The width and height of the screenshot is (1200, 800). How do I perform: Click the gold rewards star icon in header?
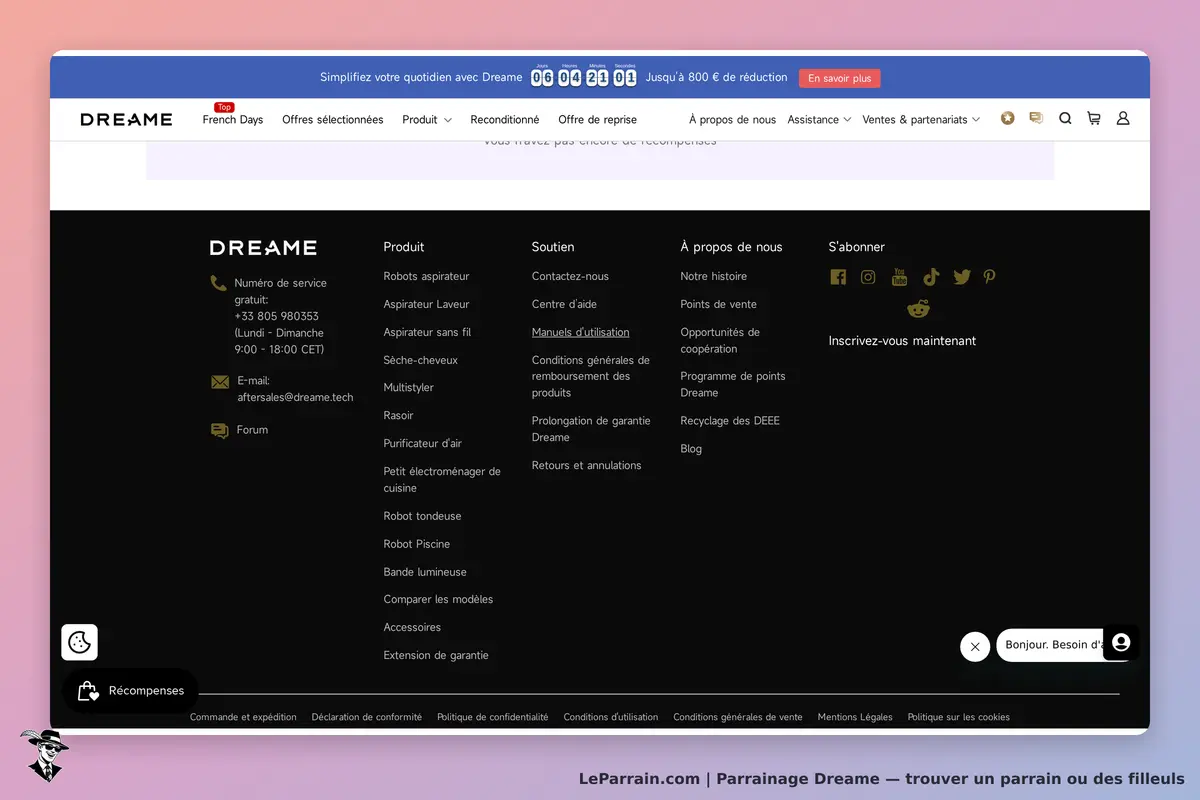1007,118
